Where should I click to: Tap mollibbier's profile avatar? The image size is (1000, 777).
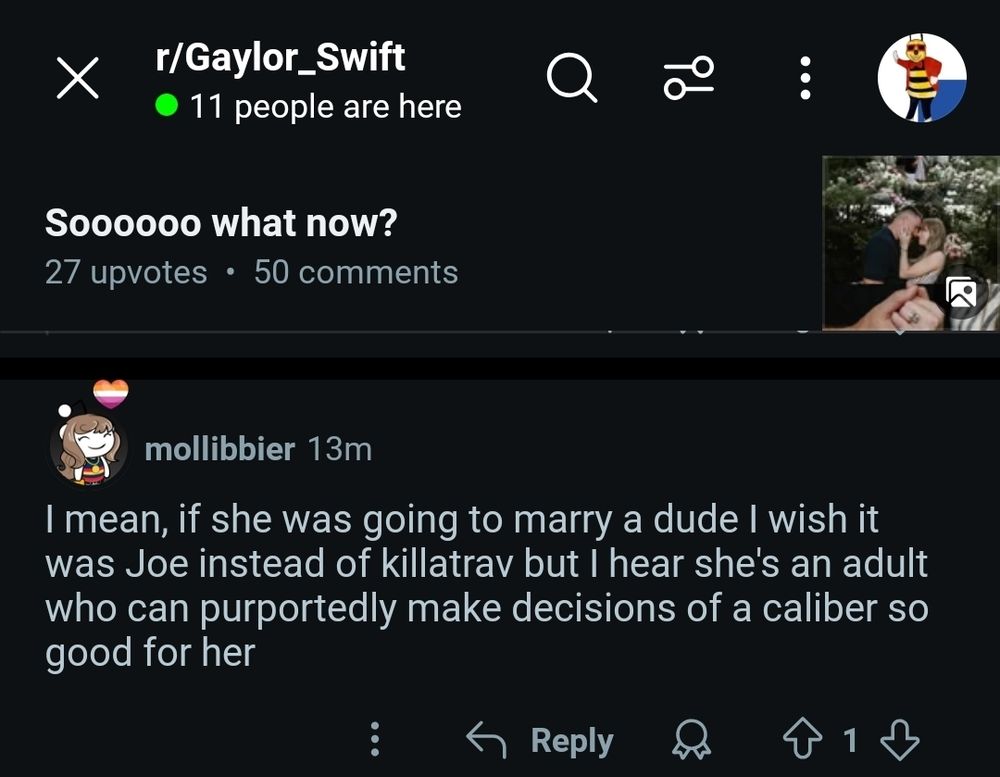point(88,450)
